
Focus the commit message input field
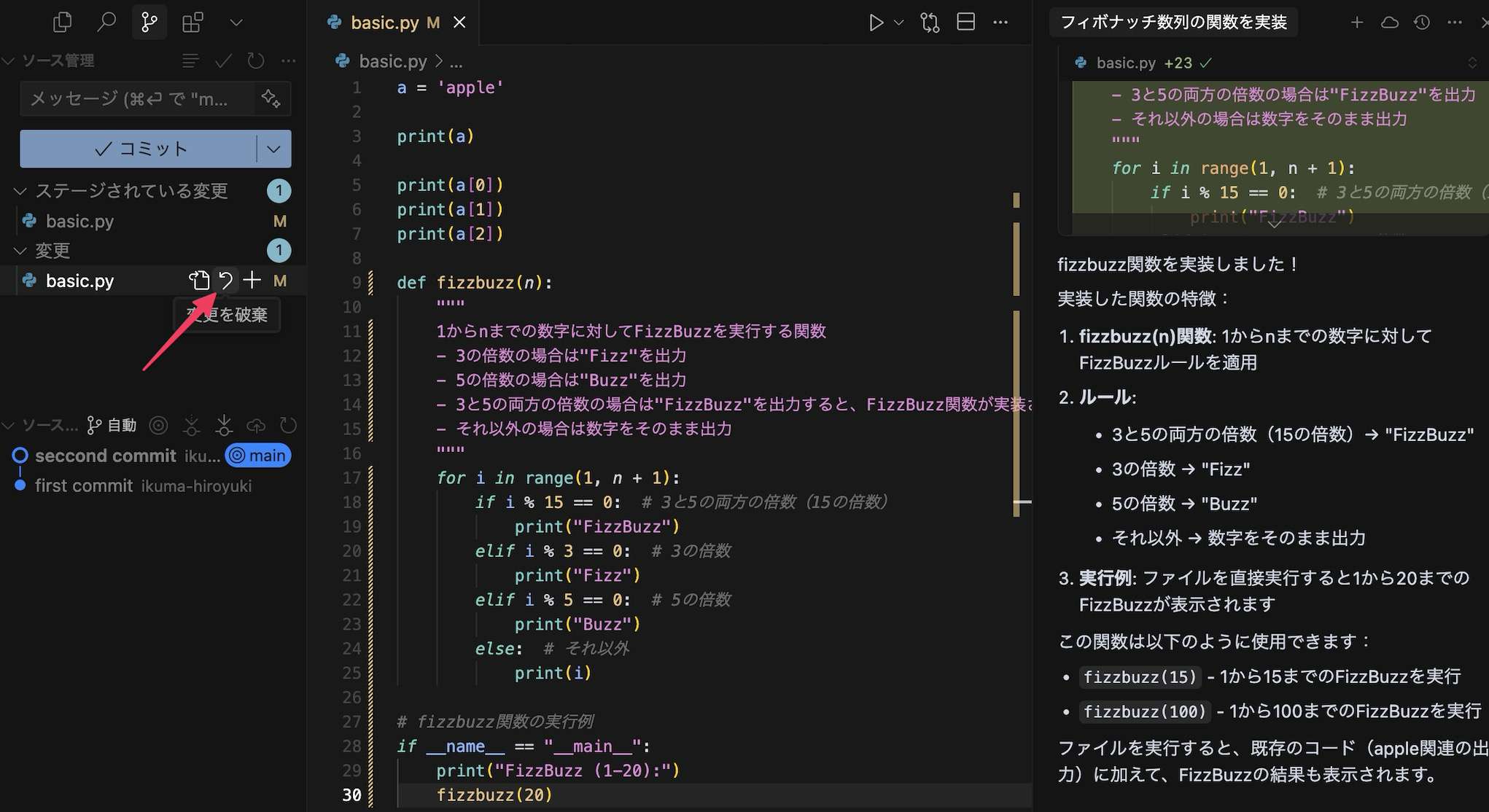click(139, 98)
